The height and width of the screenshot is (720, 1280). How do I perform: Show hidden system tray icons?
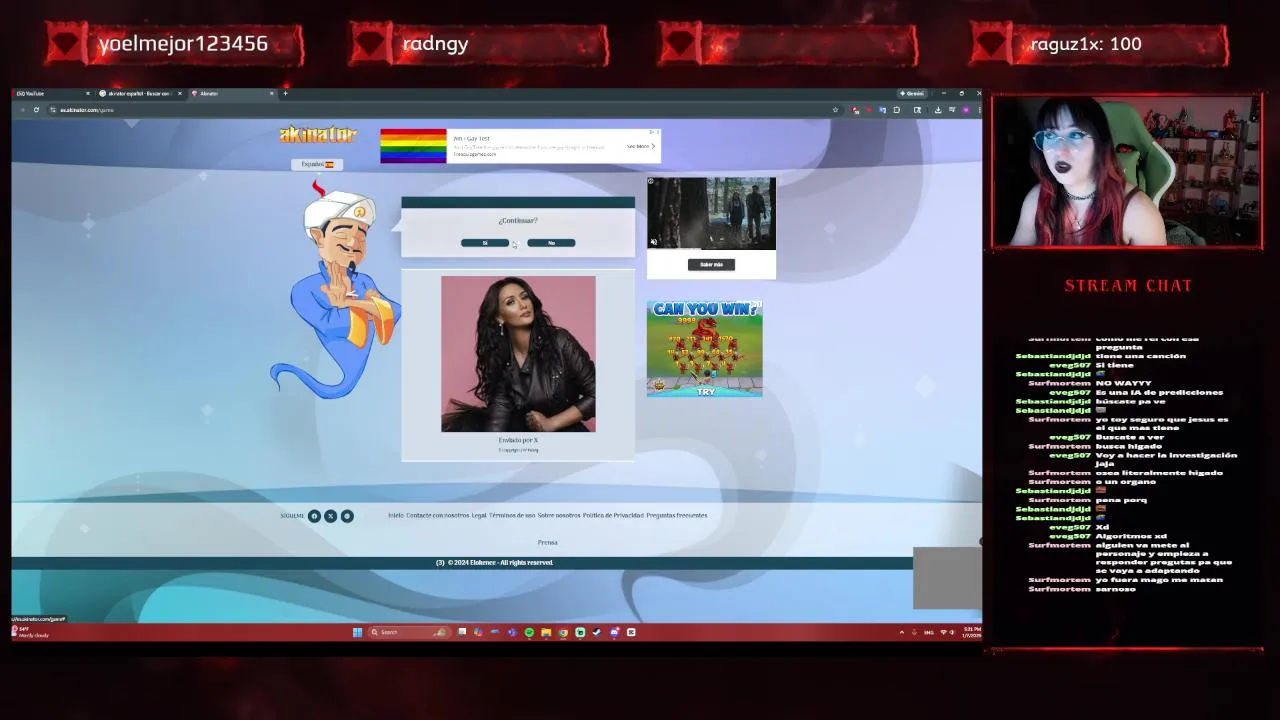pyautogui.click(x=902, y=632)
